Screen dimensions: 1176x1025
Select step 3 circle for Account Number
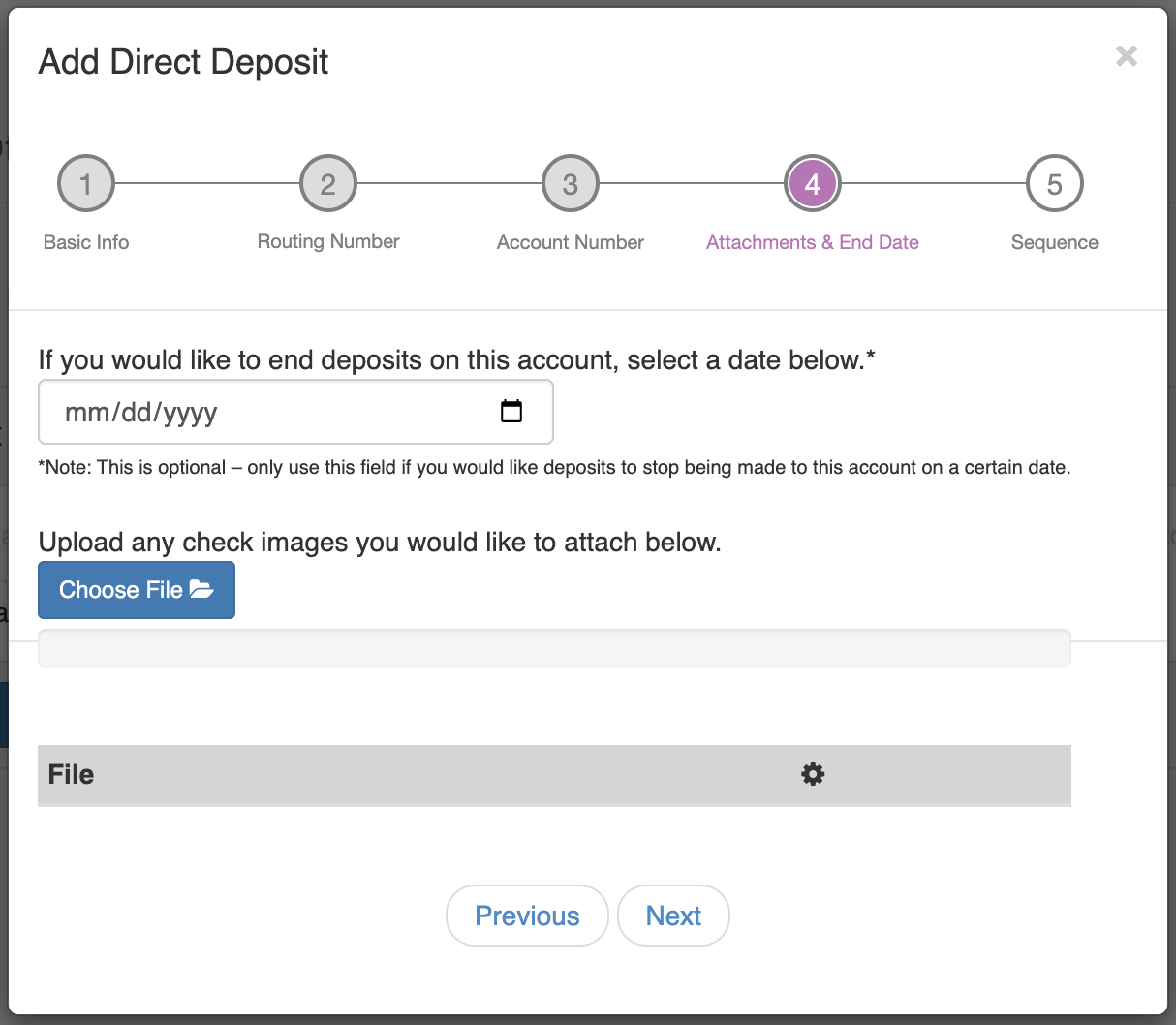click(x=571, y=182)
